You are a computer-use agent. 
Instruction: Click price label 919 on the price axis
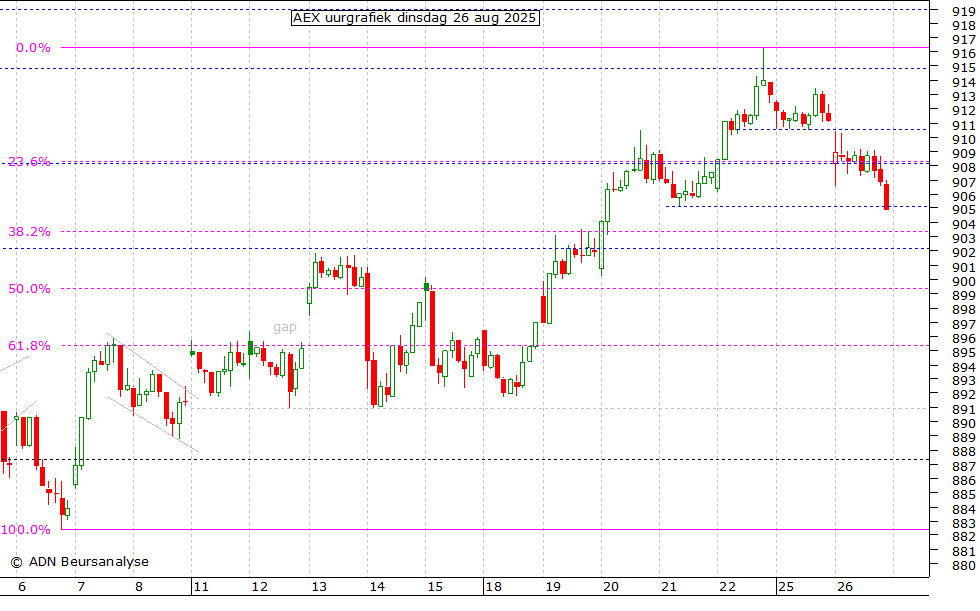964,11
